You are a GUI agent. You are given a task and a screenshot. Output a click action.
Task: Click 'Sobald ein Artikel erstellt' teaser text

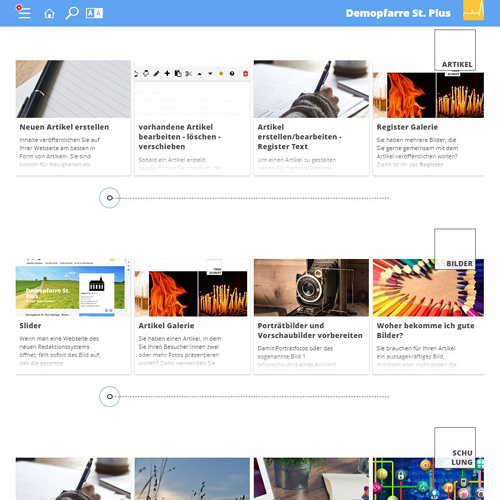click(x=172, y=160)
